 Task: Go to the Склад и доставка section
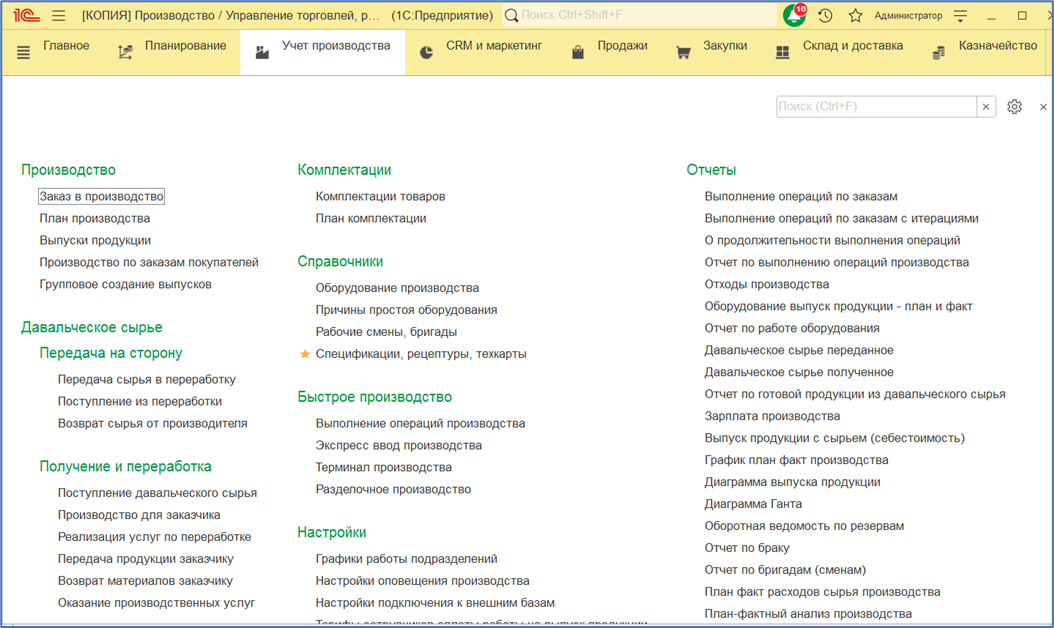point(839,47)
